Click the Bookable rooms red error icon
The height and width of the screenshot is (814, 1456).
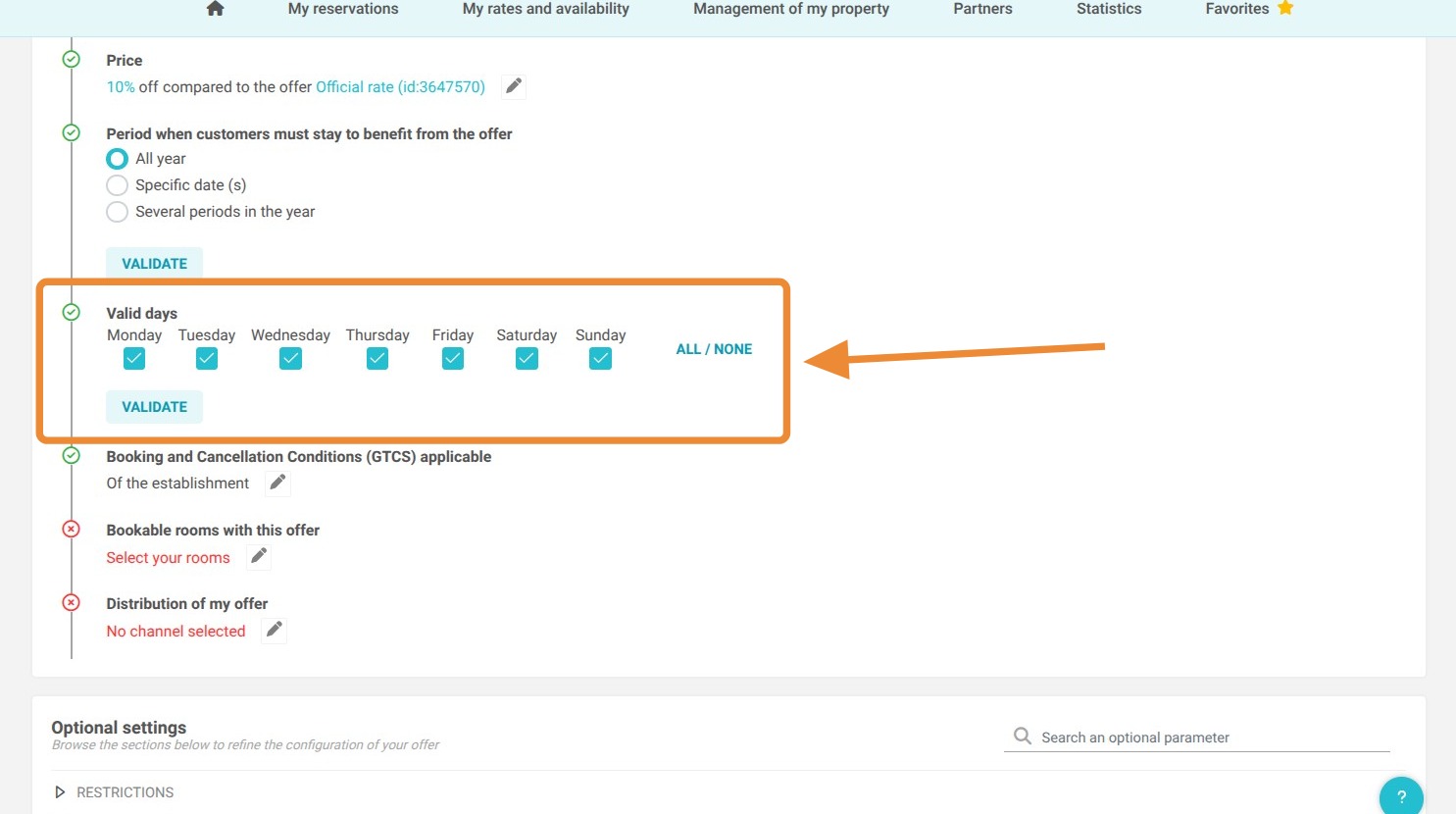(72, 529)
